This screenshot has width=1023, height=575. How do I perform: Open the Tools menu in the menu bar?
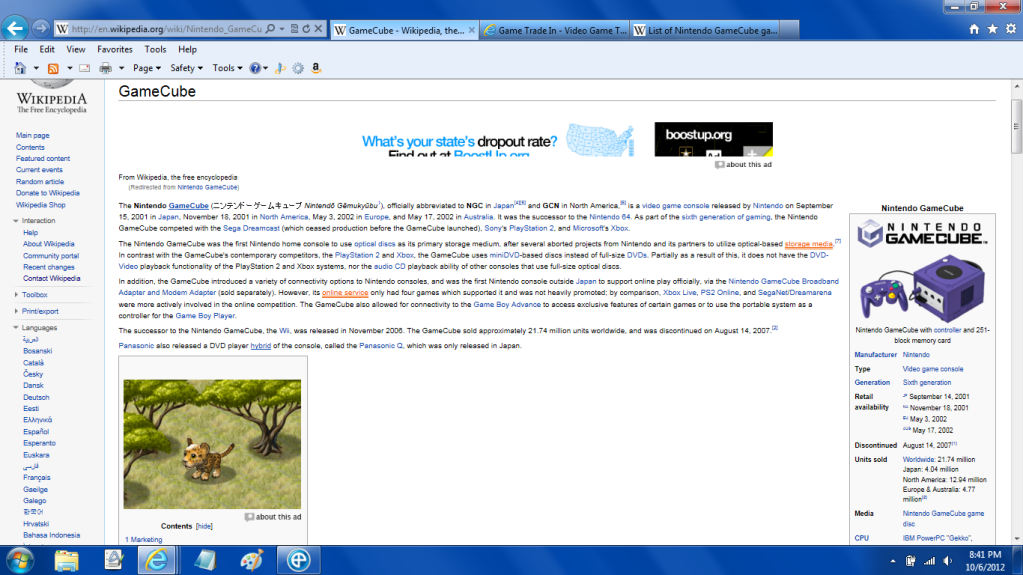point(155,50)
